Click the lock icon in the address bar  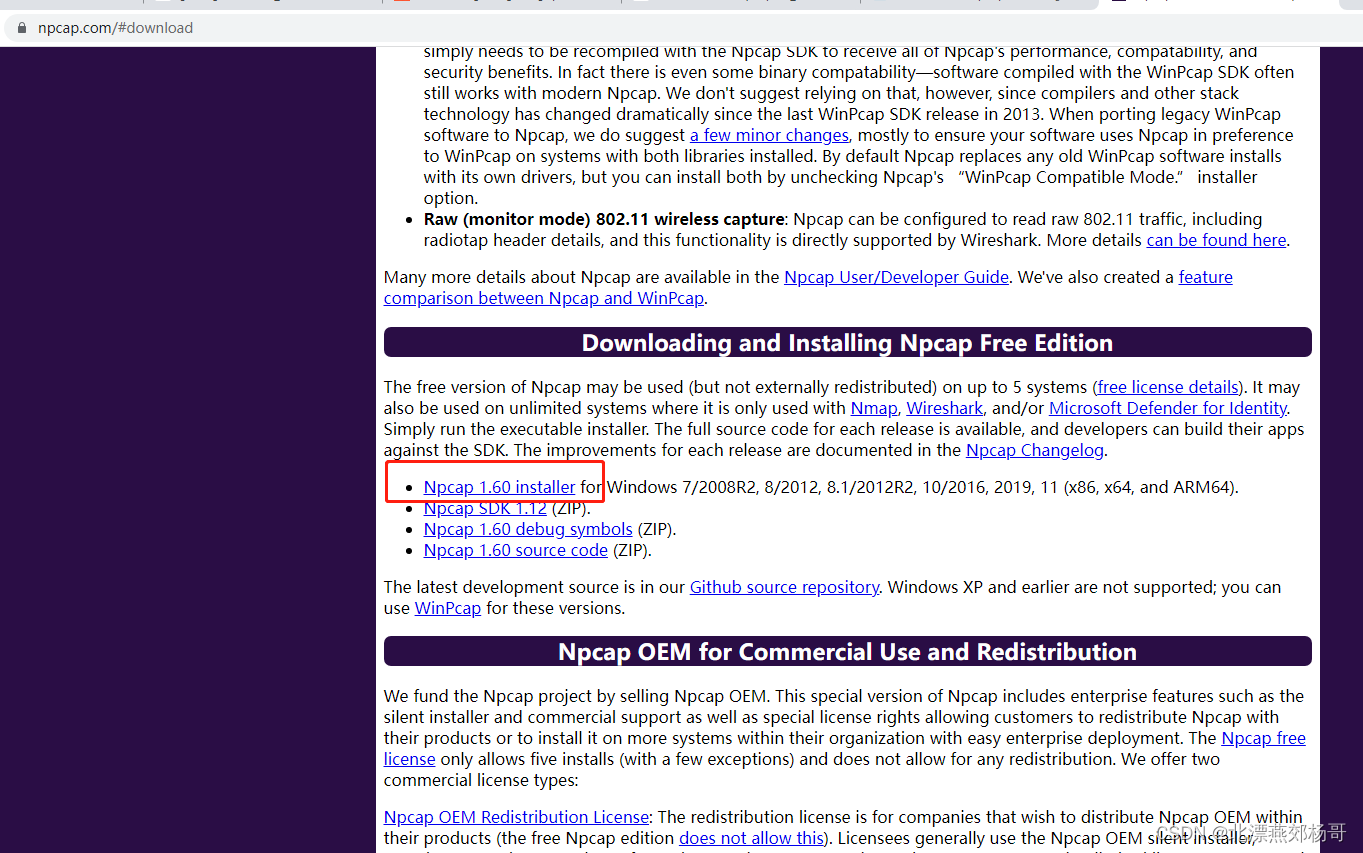[23, 28]
